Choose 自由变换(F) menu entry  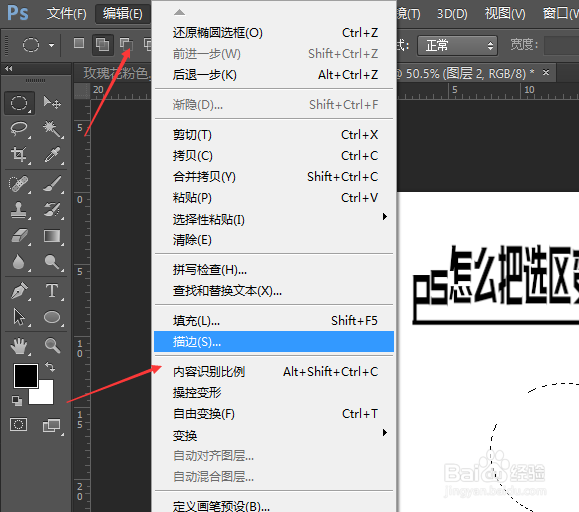tap(274, 414)
